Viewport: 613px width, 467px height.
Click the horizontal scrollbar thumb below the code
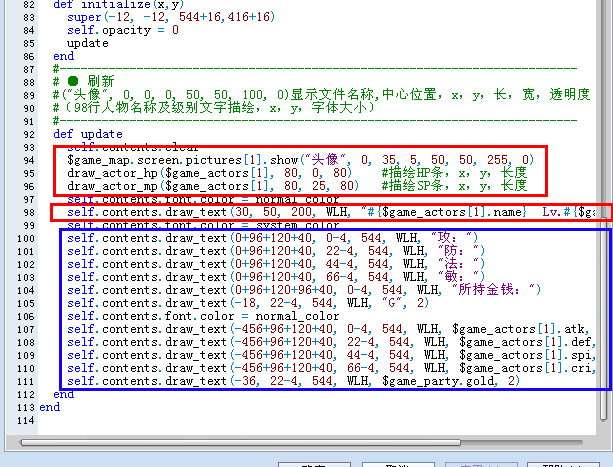(241, 442)
